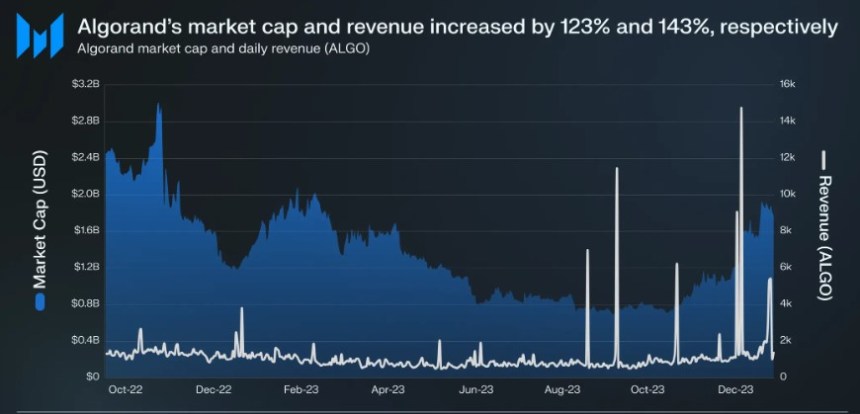Click the 8k revenue axis label
Image resolution: width=860 pixels, height=414 pixels.
[x=785, y=230]
